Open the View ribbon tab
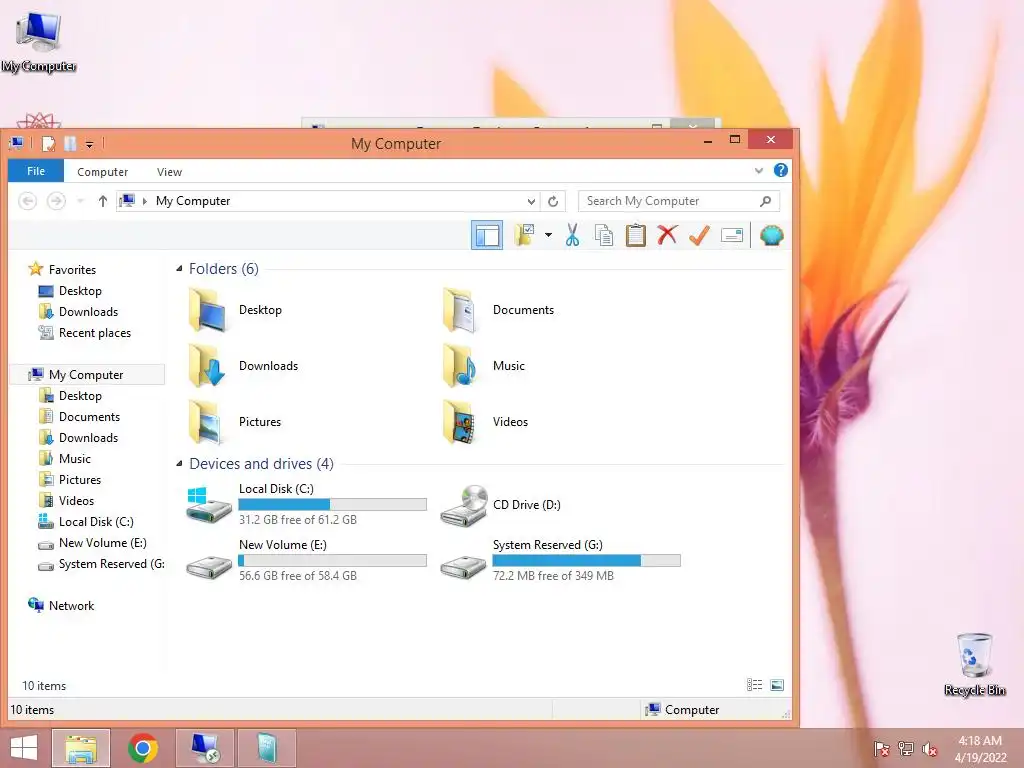The image size is (1024, 768). [x=169, y=172]
